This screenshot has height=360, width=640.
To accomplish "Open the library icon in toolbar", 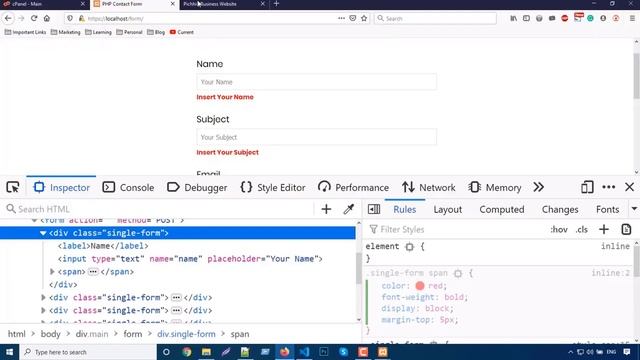I will 513,18.
